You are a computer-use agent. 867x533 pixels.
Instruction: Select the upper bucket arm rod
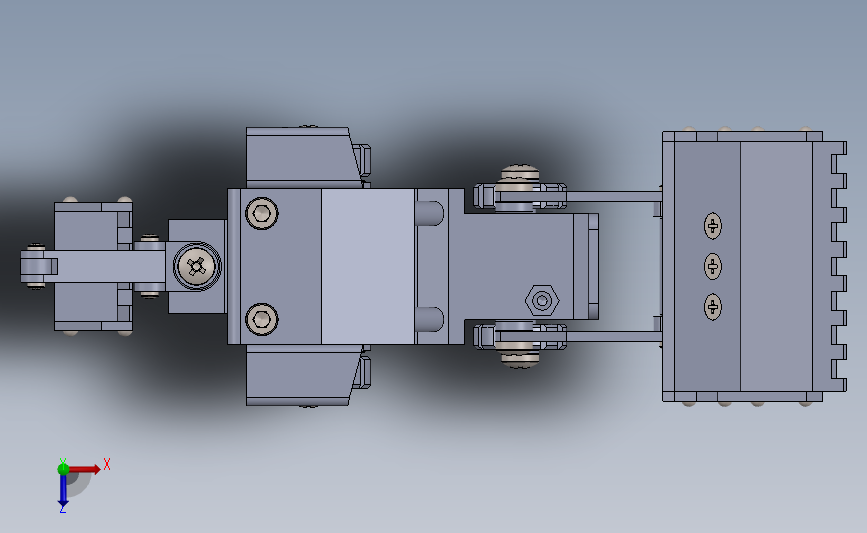pyautogui.click(x=614, y=196)
